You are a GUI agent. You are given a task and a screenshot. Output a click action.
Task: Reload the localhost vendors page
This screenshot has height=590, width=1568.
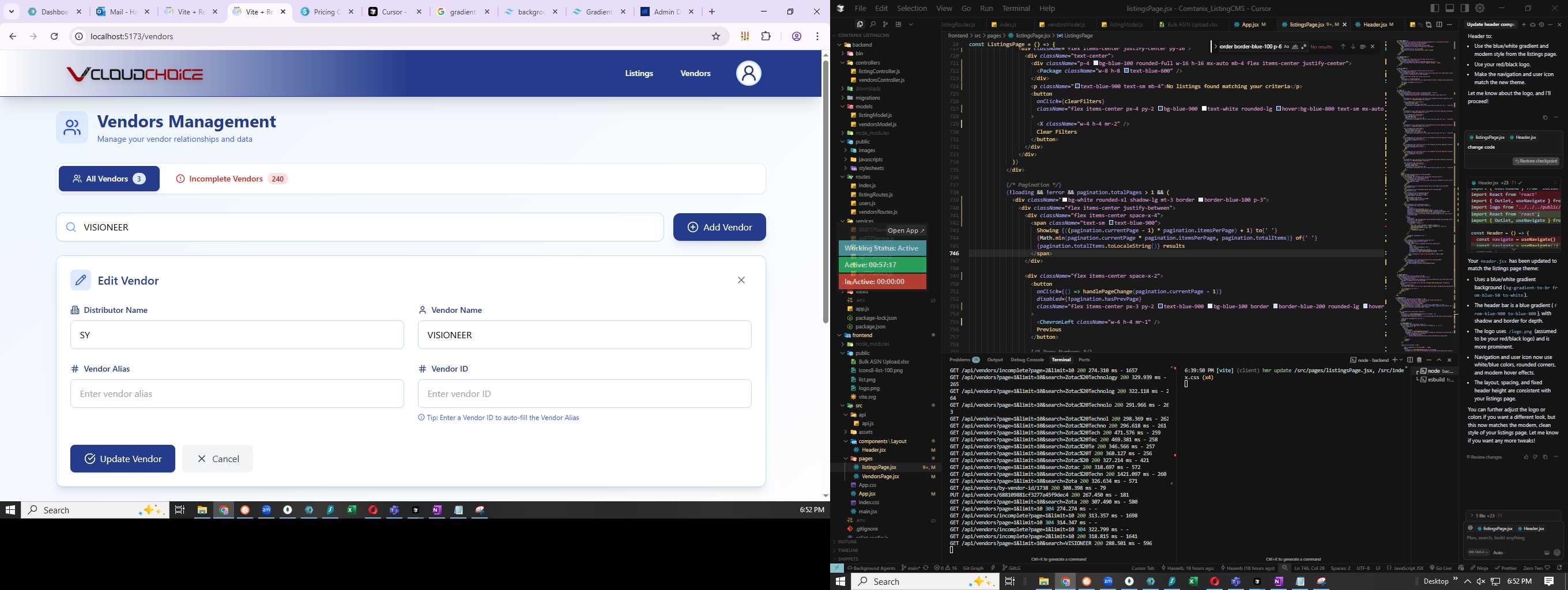click(54, 36)
